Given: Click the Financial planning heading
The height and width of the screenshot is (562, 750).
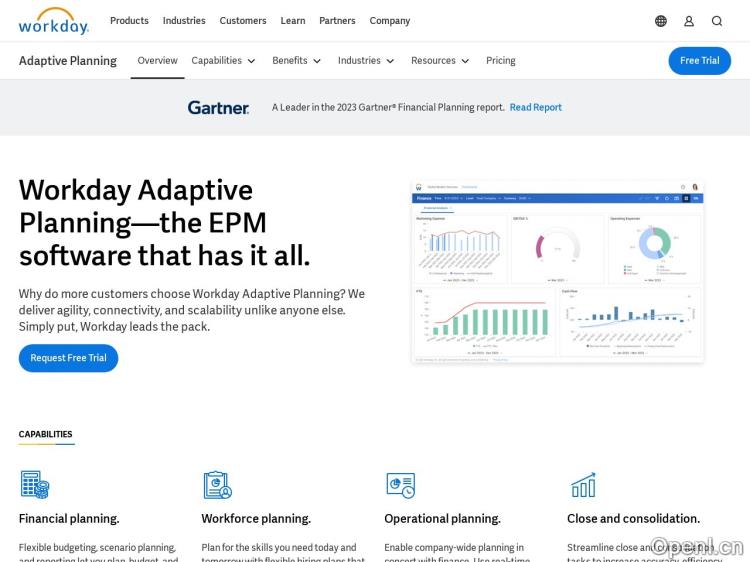Looking at the screenshot, I should pos(69,519).
